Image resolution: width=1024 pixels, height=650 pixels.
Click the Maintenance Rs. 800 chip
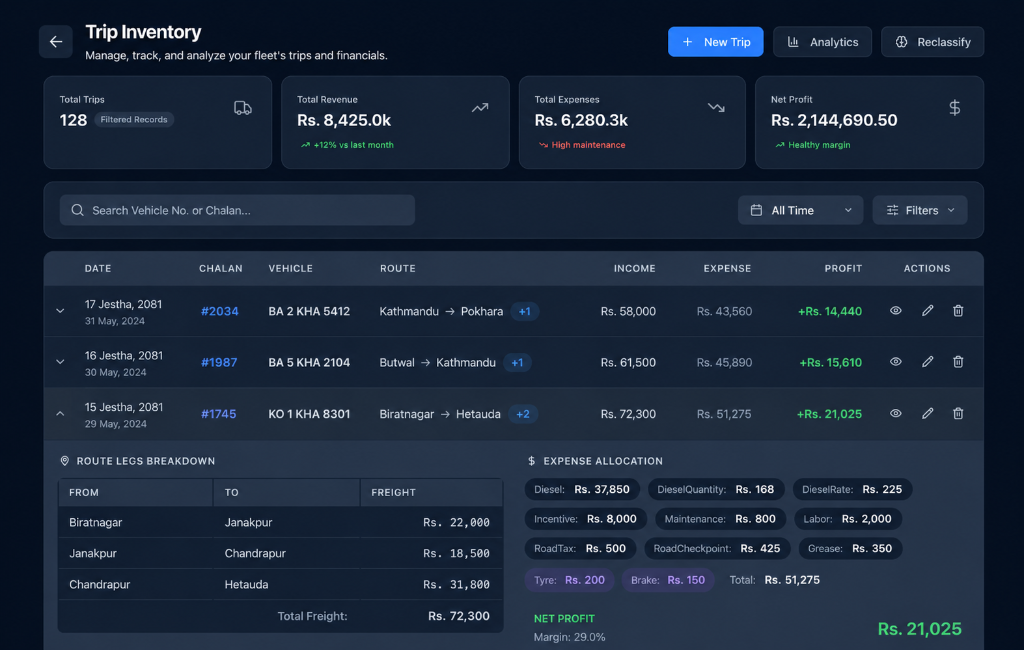pos(720,519)
